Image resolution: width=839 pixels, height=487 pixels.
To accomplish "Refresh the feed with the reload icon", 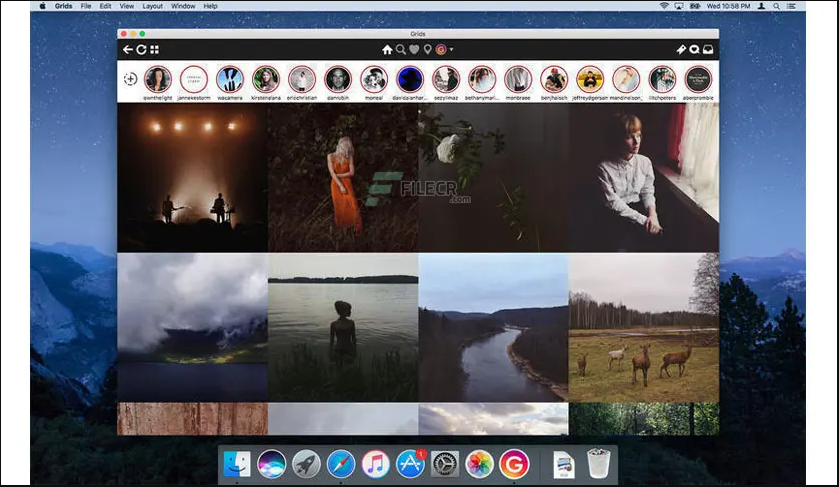I will 141,50.
